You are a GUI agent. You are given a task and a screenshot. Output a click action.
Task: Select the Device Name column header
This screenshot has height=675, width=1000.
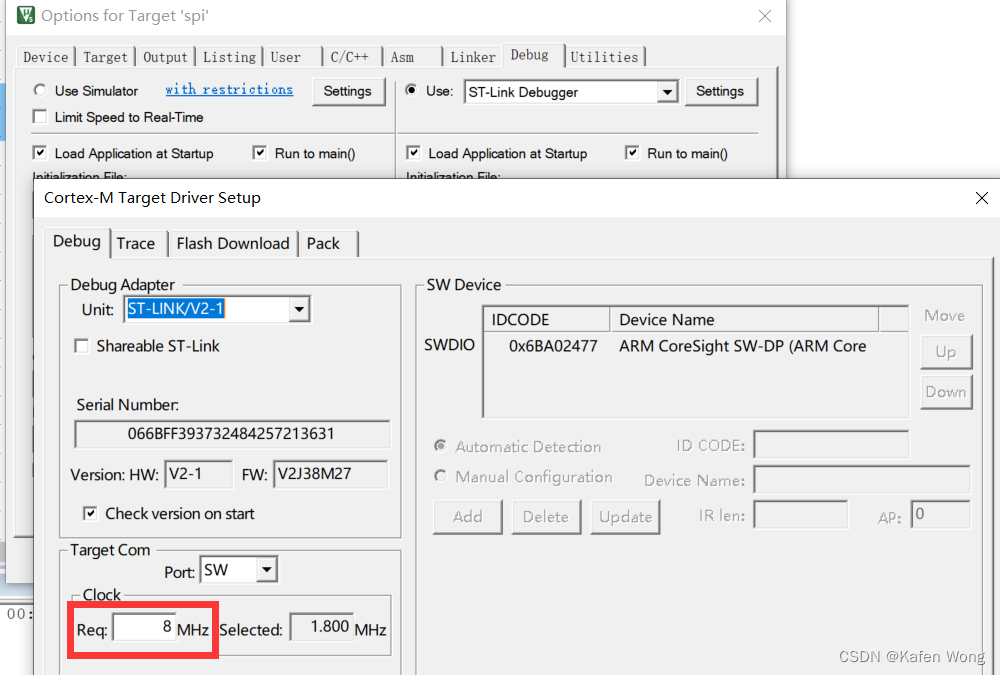click(x=744, y=320)
